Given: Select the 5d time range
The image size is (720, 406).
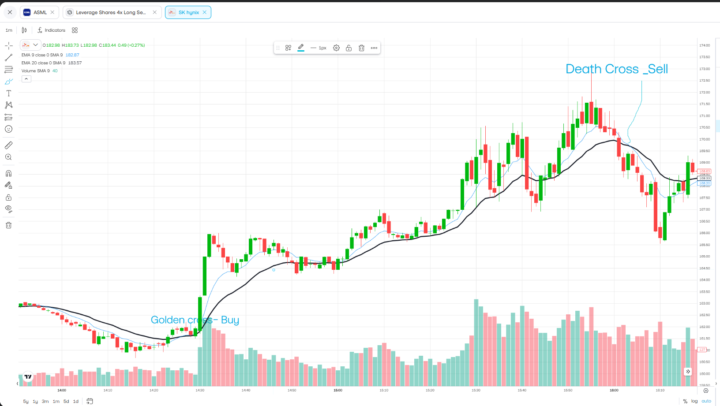Looking at the screenshot, I should coord(66,401).
